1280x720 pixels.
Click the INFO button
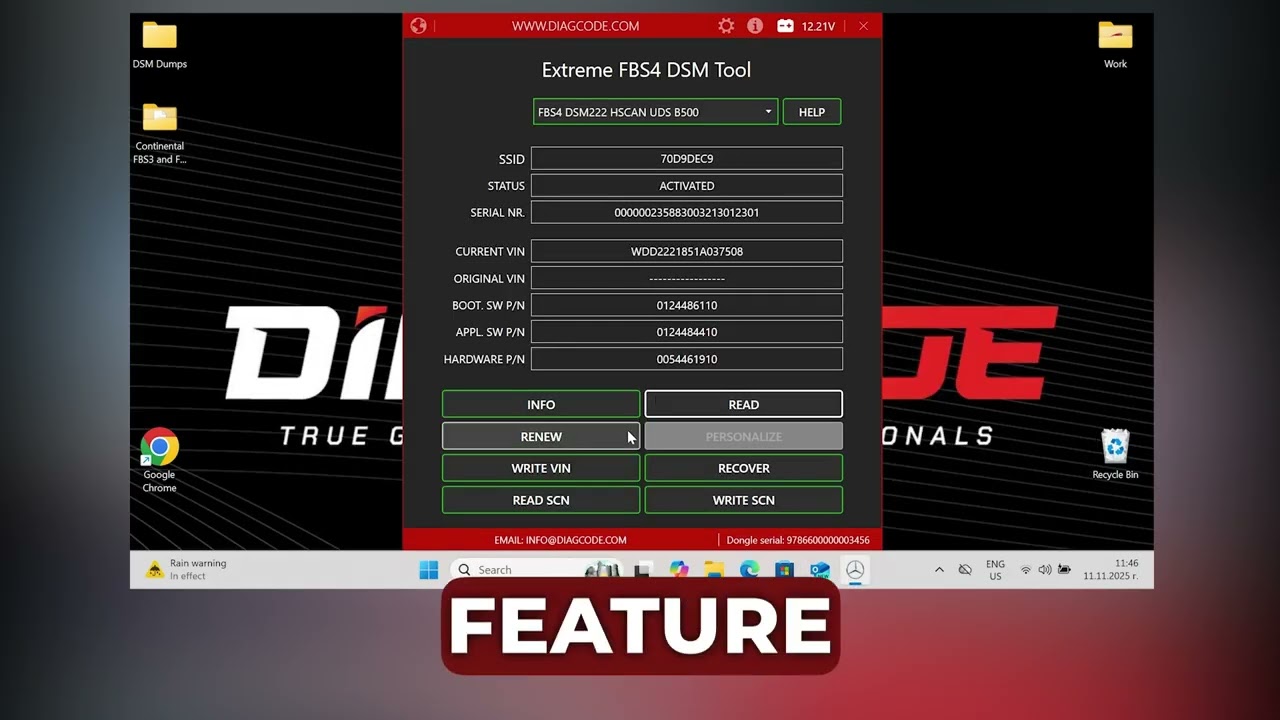[541, 404]
